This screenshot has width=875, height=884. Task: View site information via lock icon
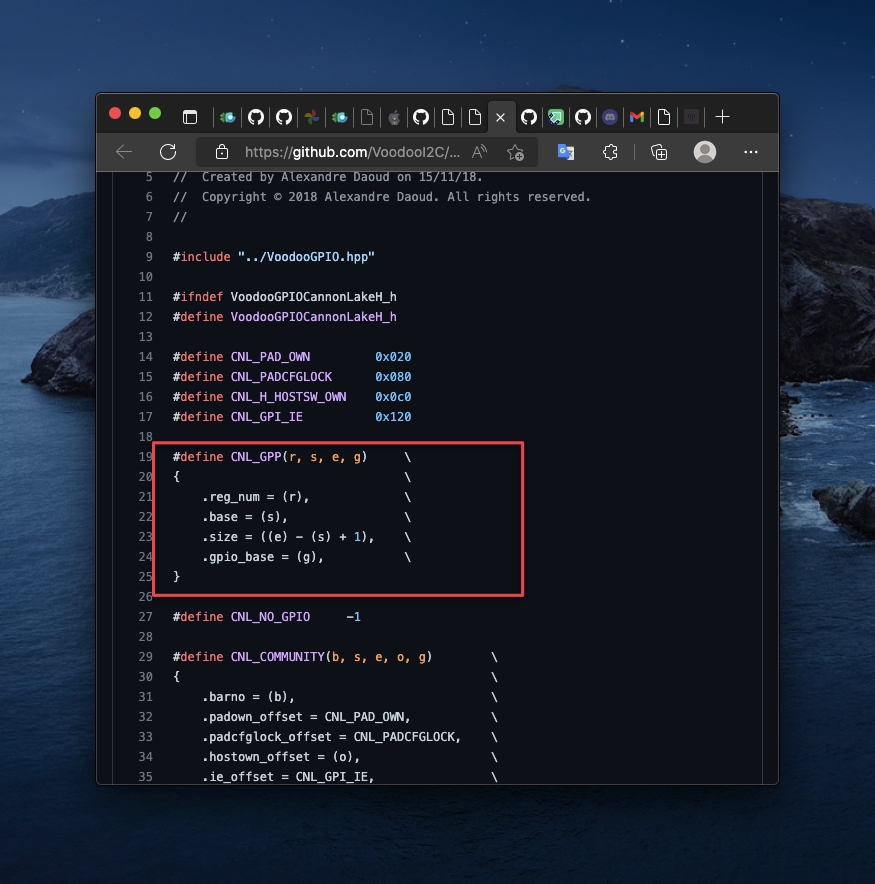pyautogui.click(x=222, y=152)
